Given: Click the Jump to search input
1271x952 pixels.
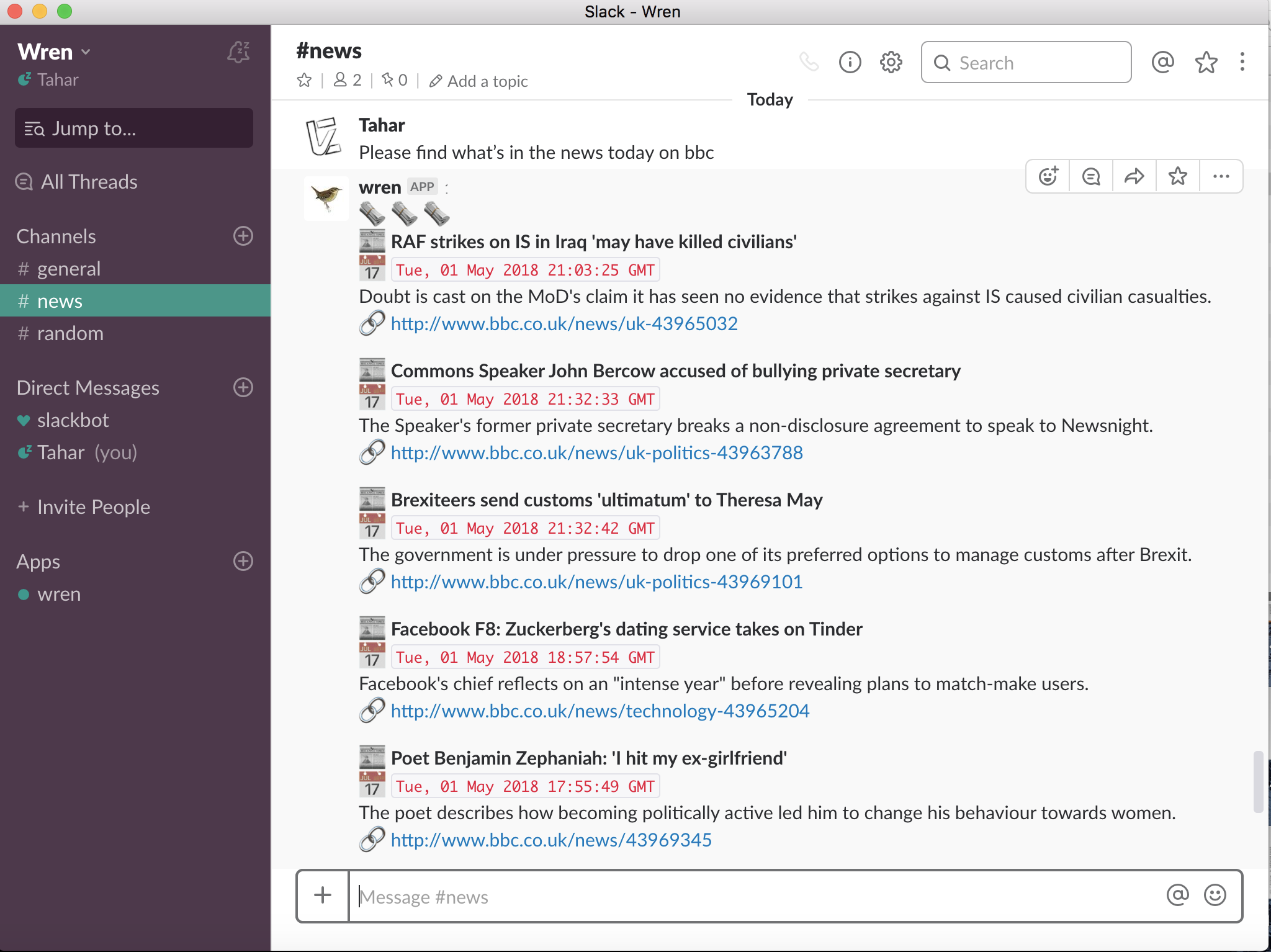Looking at the screenshot, I should pyautogui.click(x=135, y=128).
